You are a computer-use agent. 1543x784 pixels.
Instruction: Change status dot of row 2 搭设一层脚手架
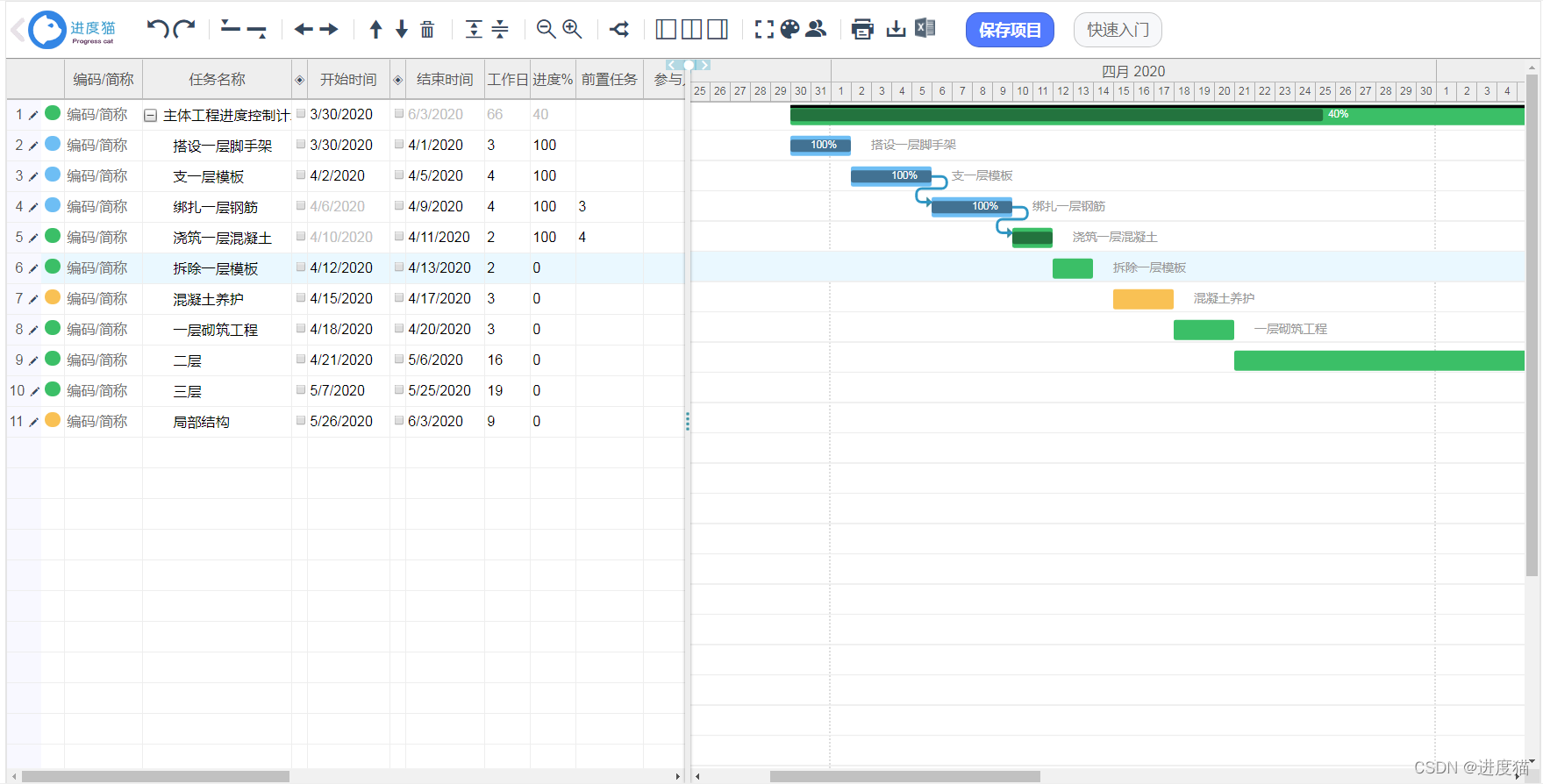point(53,144)
